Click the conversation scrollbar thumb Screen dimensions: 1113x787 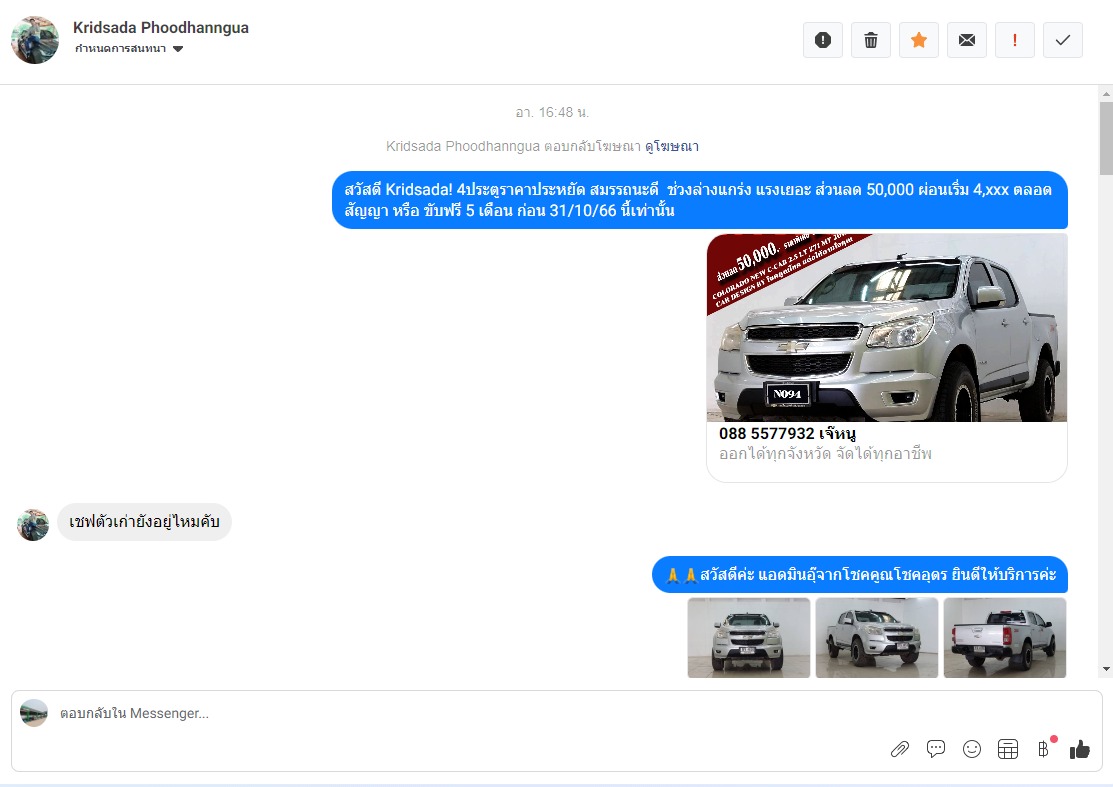pyautogui.click(x=1106, y=138)
